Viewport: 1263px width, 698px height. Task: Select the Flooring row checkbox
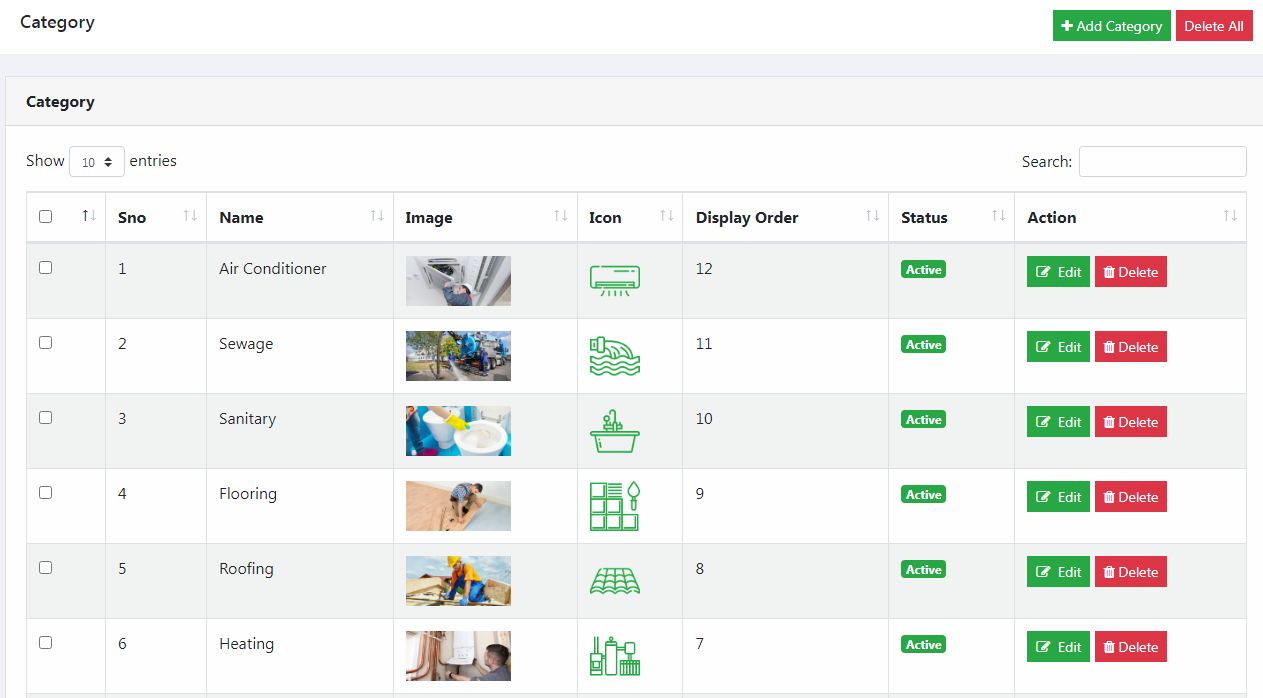coord(45,493)
